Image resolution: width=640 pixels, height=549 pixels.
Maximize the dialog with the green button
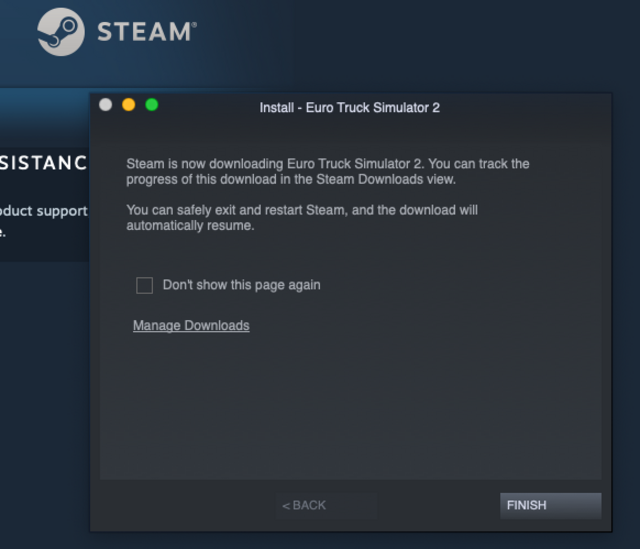click(152, 105)
